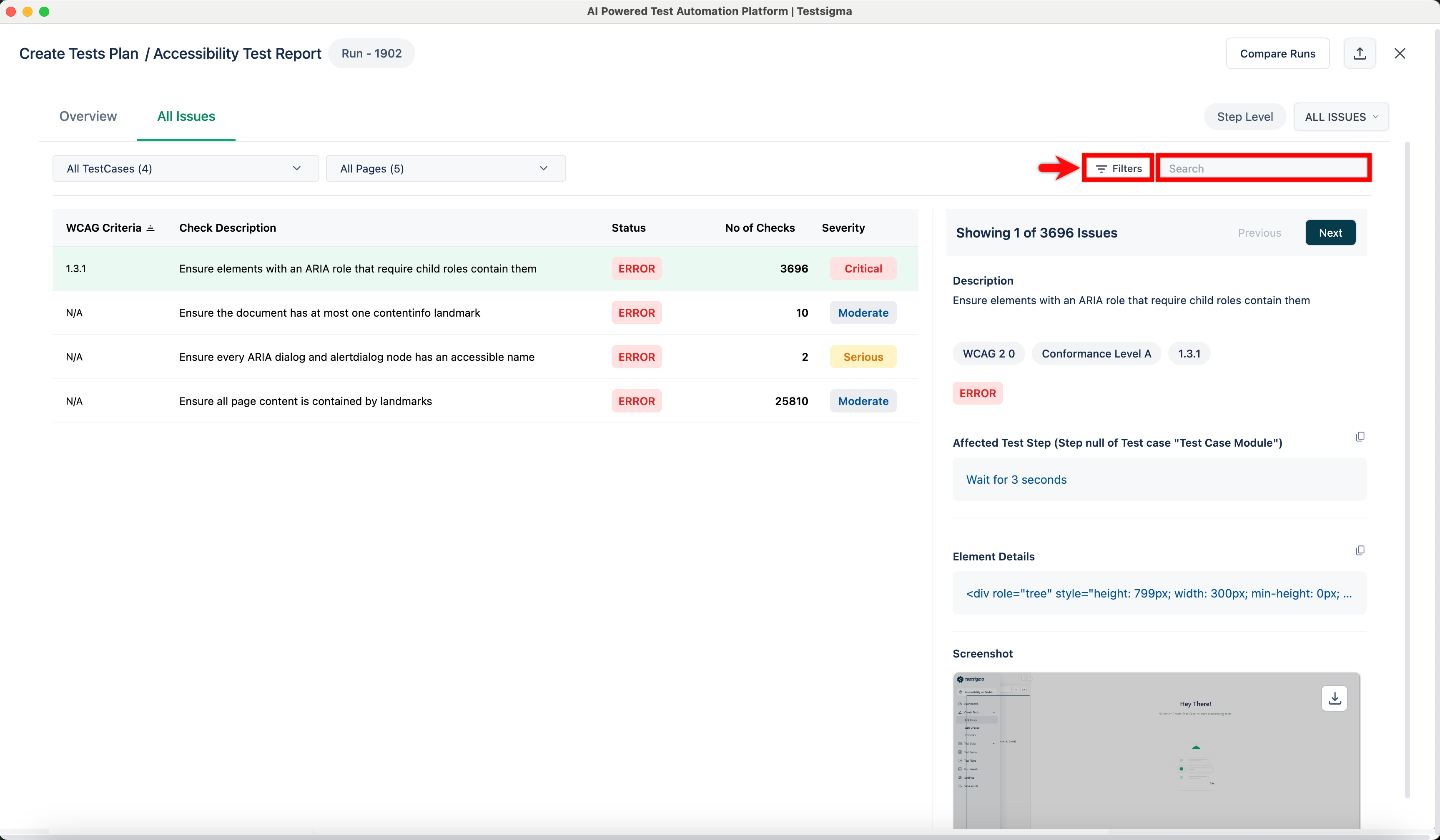
Task: Go to the Next issue
Action: (x=1330, y=232)
